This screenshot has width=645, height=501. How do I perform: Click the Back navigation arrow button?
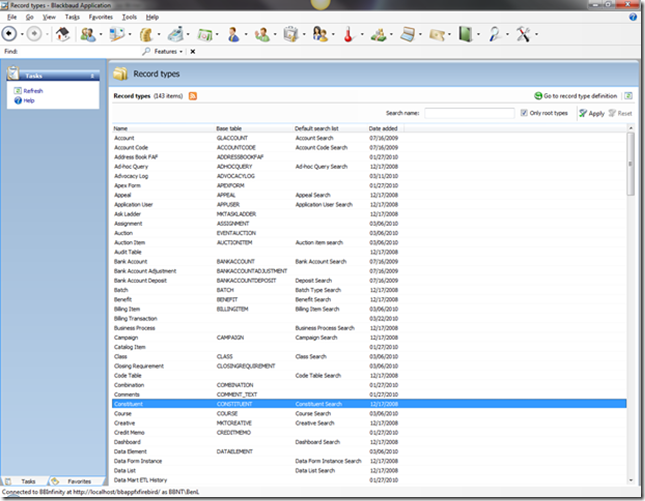[10, 33]
